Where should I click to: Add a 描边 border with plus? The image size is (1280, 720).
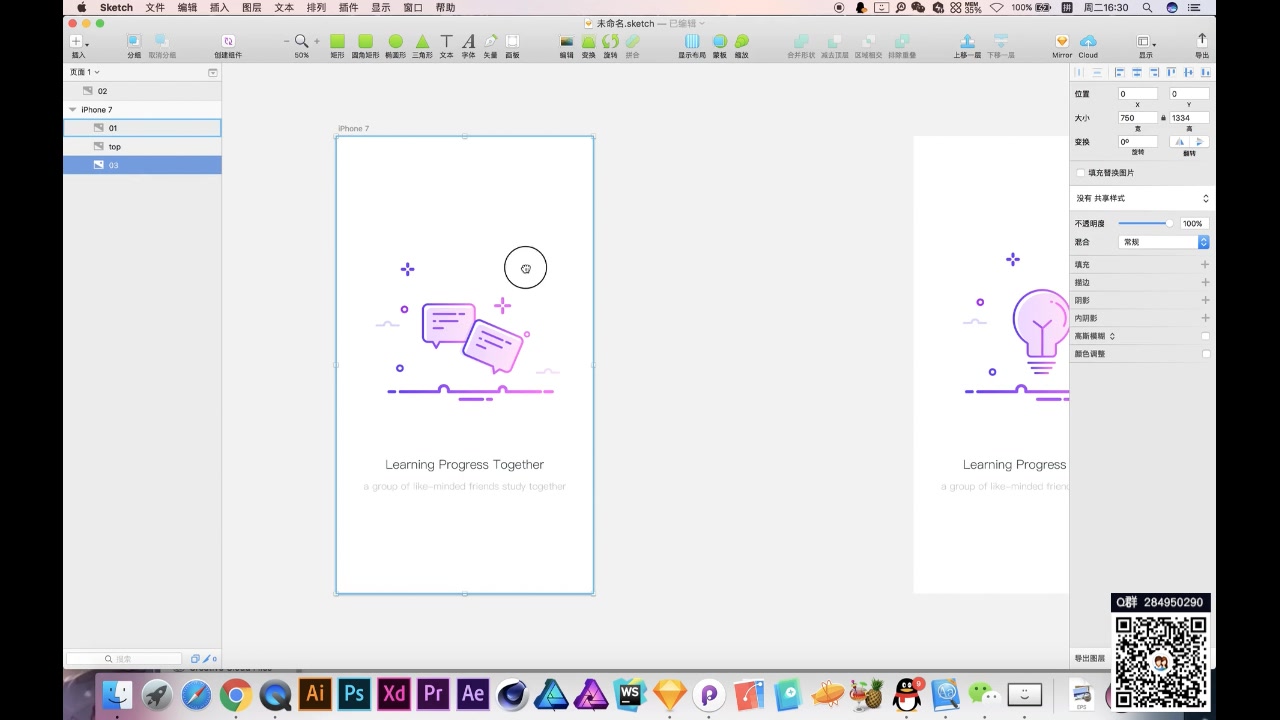[x=1205, y=283]
